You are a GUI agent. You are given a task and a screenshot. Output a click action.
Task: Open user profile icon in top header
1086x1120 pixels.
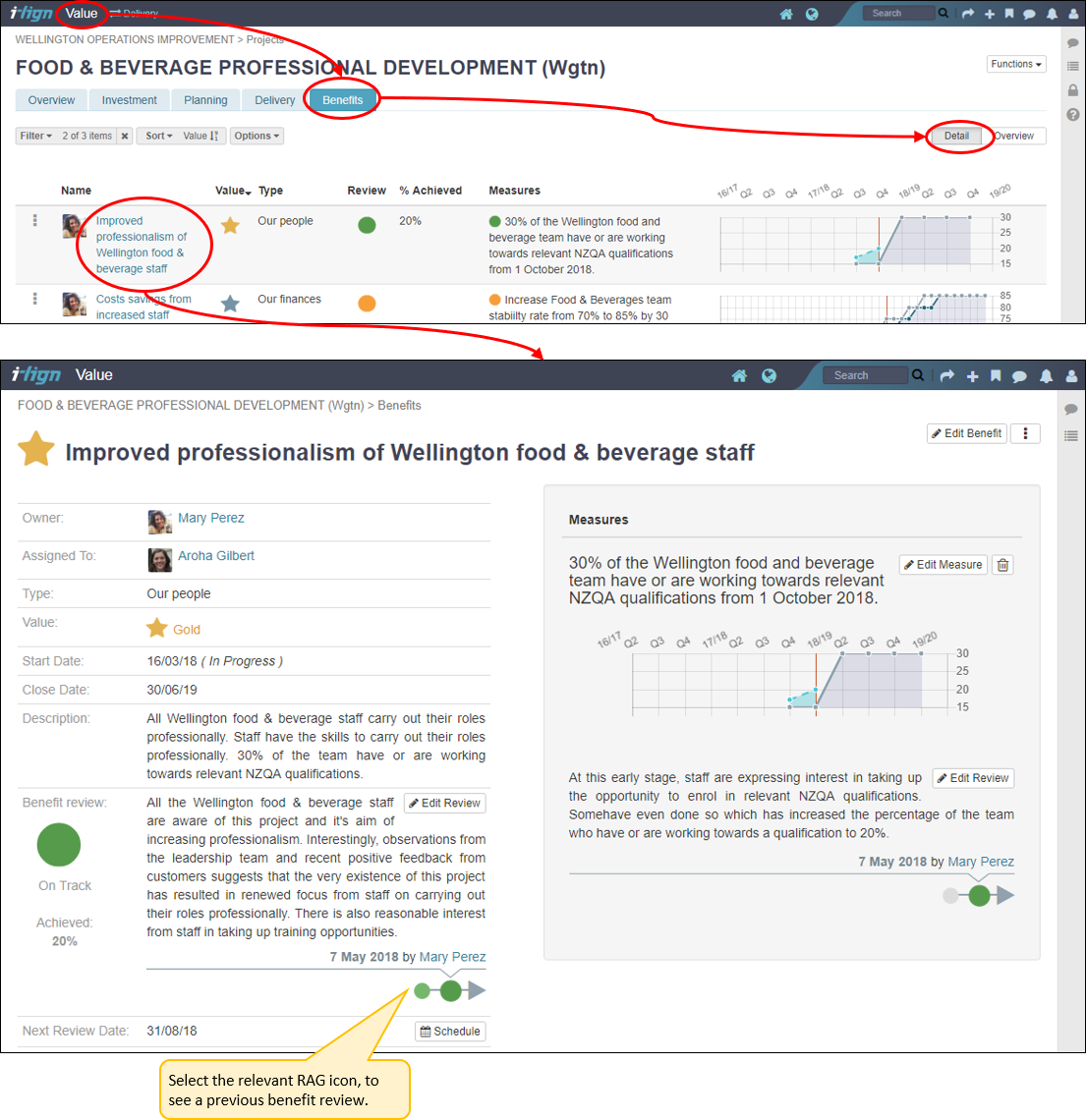pos(1073,14)
